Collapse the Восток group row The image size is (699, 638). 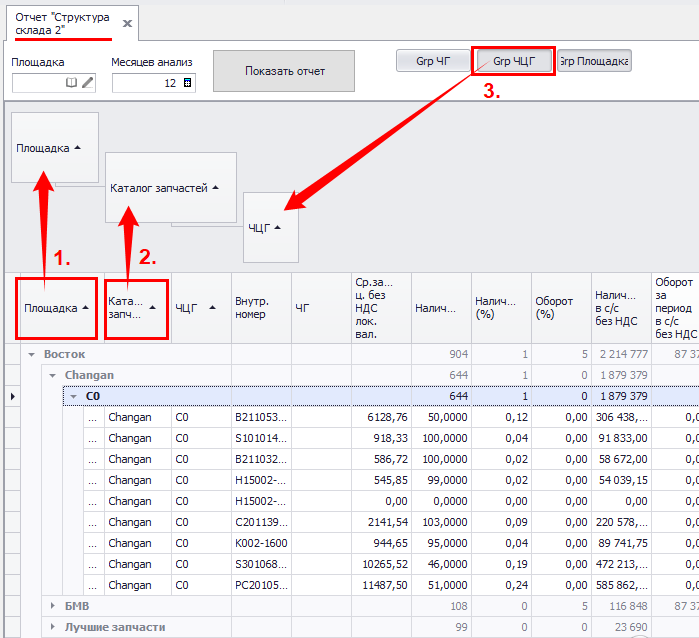coord(31,354)
